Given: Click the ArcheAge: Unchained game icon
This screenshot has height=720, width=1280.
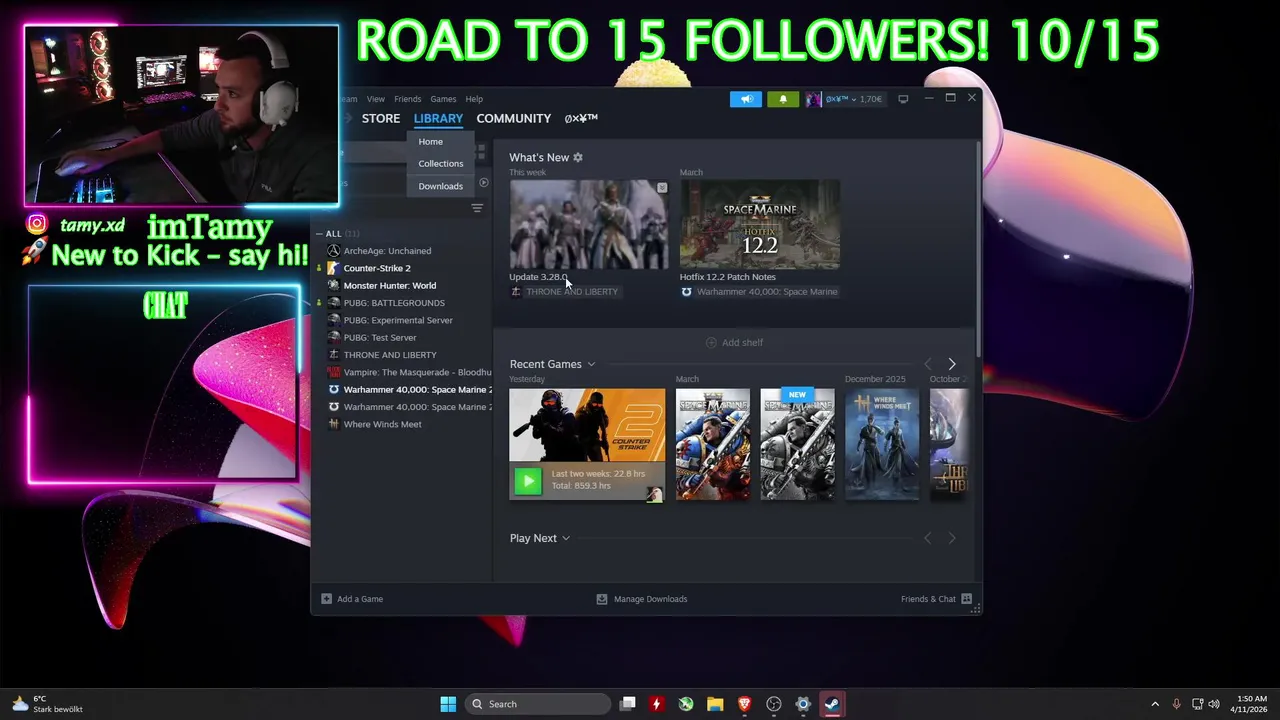Looking at the screenshot, I should pos(333,251).
